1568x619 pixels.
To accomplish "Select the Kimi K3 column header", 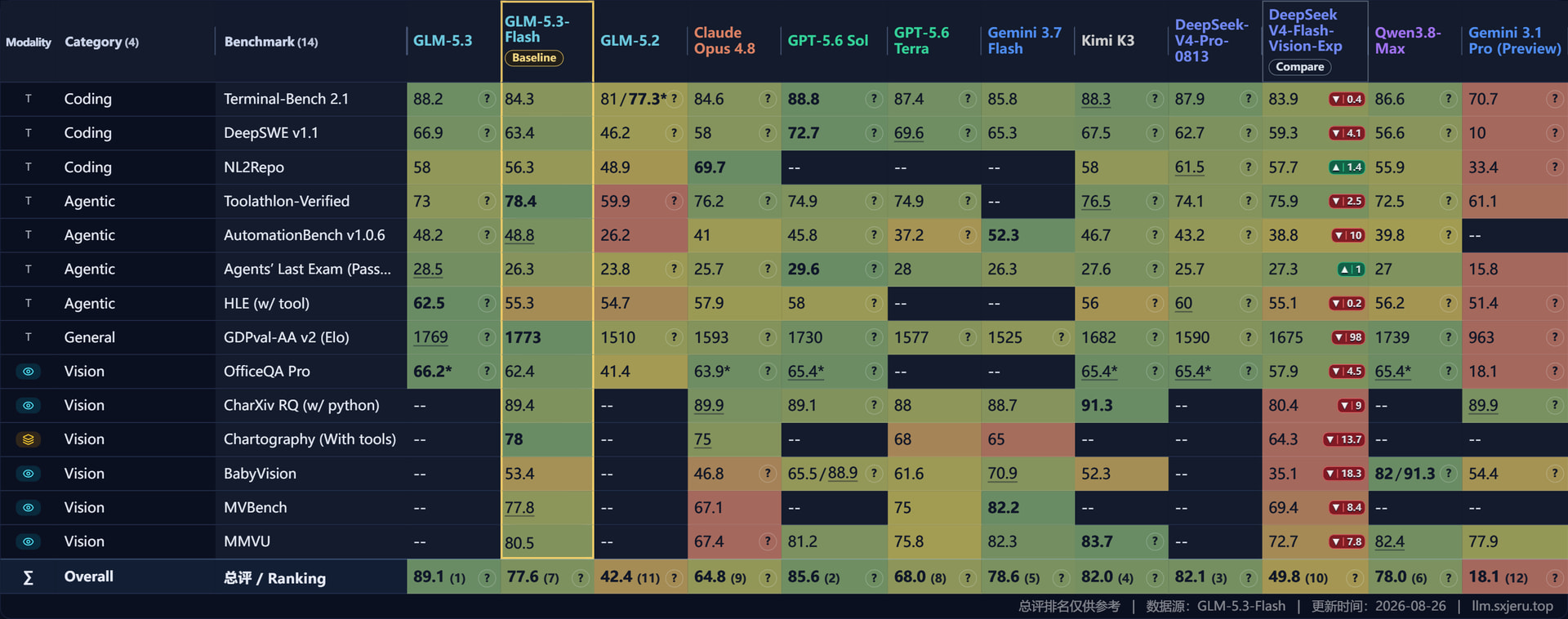I will [1107, 41].
